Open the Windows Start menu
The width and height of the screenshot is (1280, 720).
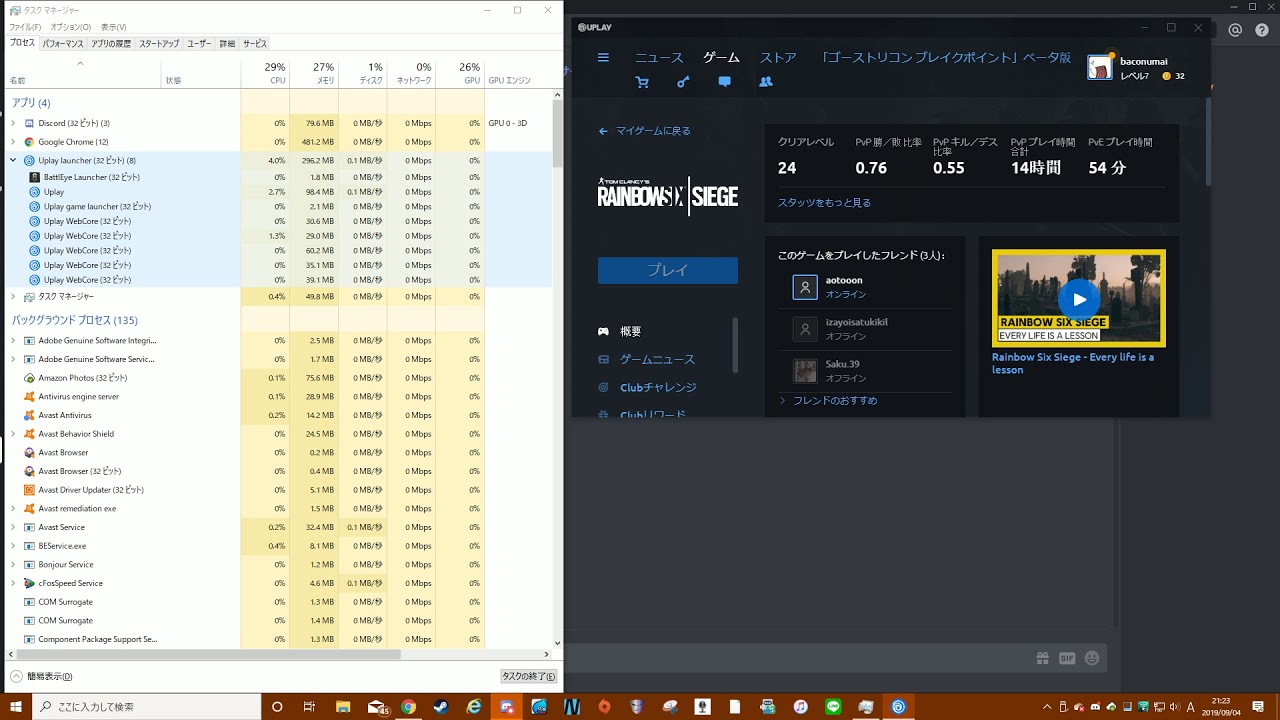(16, 706)
